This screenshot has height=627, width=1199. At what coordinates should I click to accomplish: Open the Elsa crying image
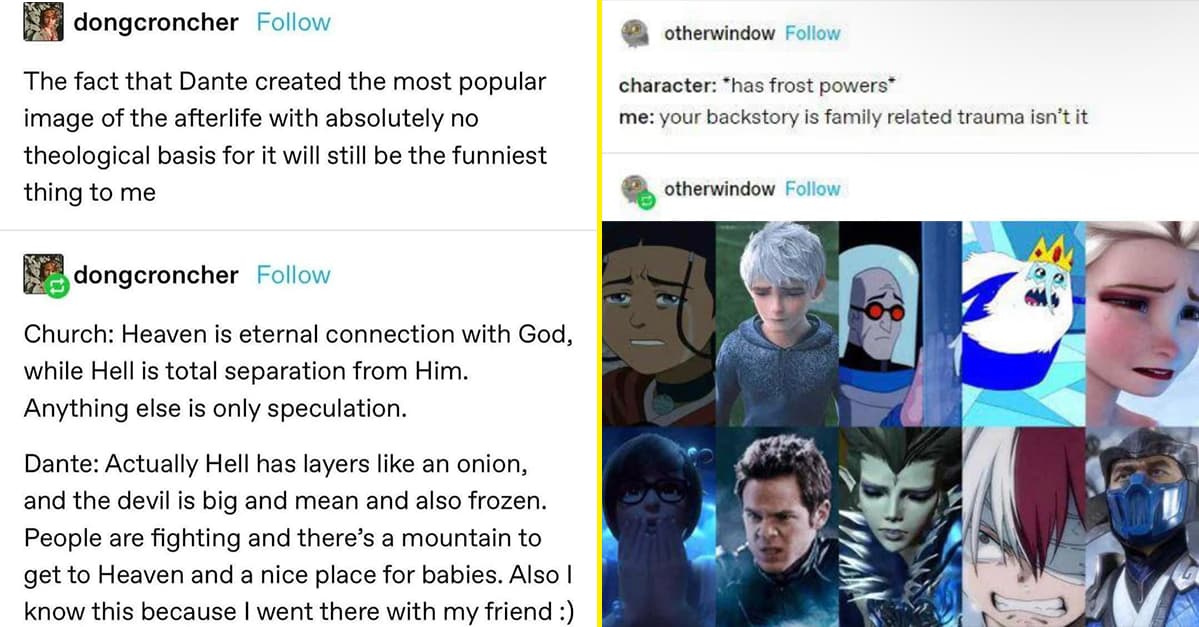(1142, 323)
